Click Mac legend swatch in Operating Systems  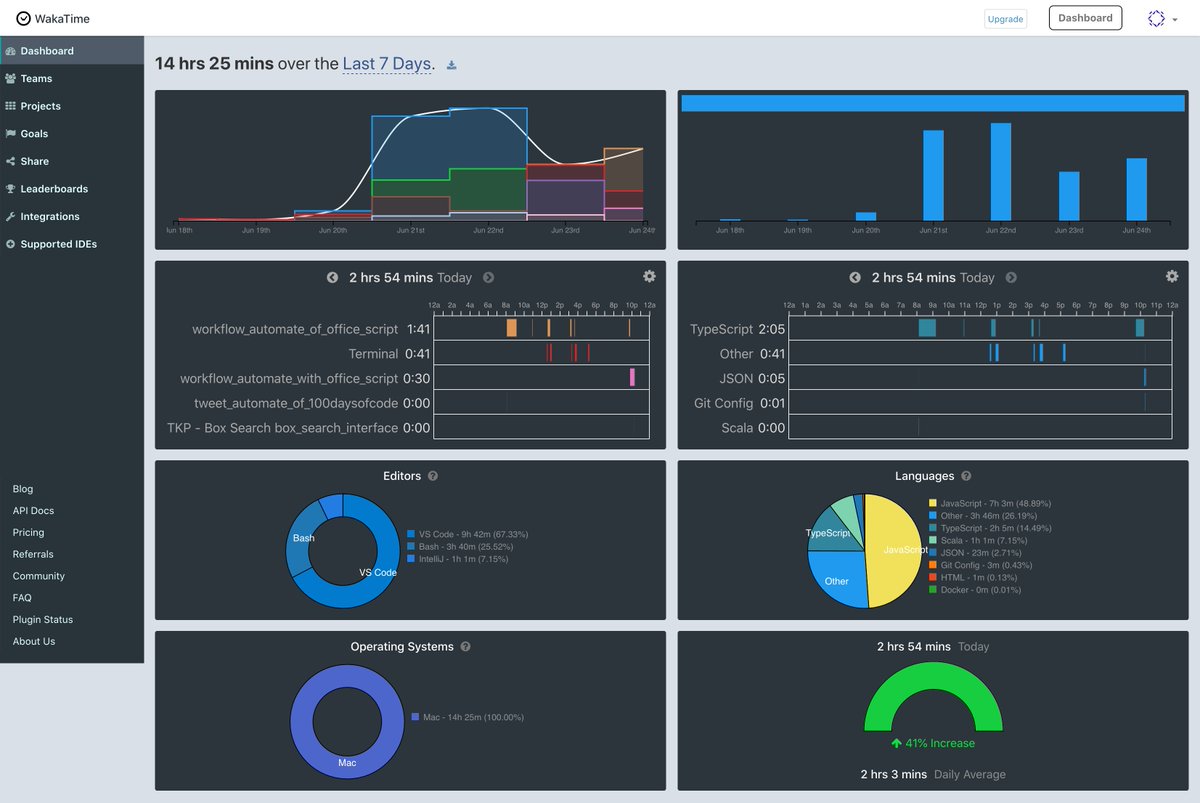click(x=415, y=717)
